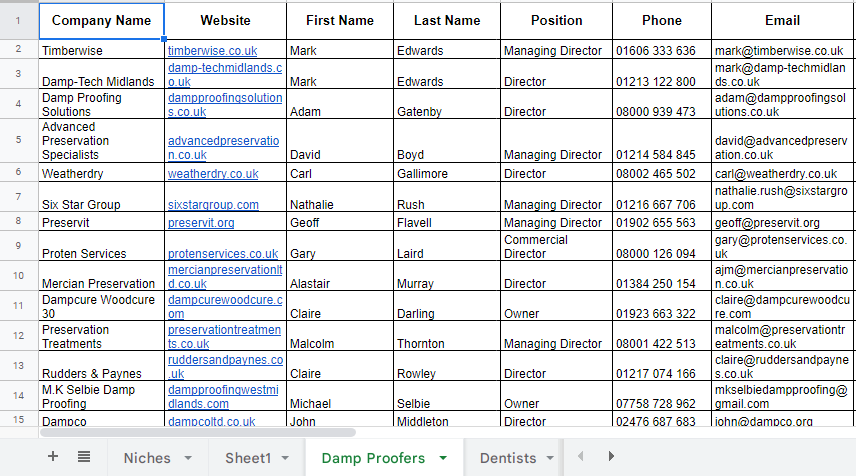
Task: Select row 2 via its row number
Action: pyautogui.click(x=19, y=49)
